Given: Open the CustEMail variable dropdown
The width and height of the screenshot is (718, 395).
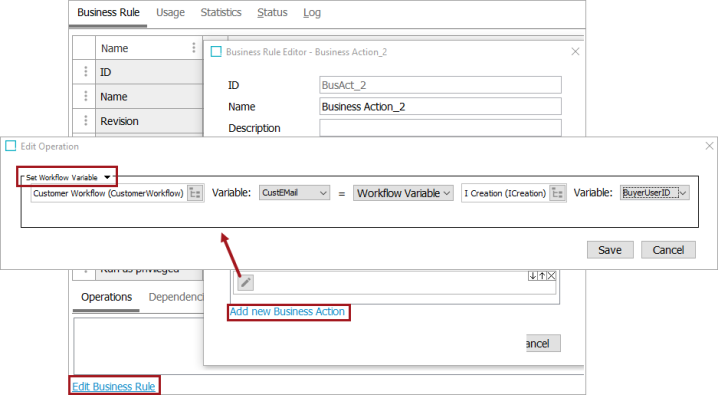Looking at the screenshot, I should [294, 193].
